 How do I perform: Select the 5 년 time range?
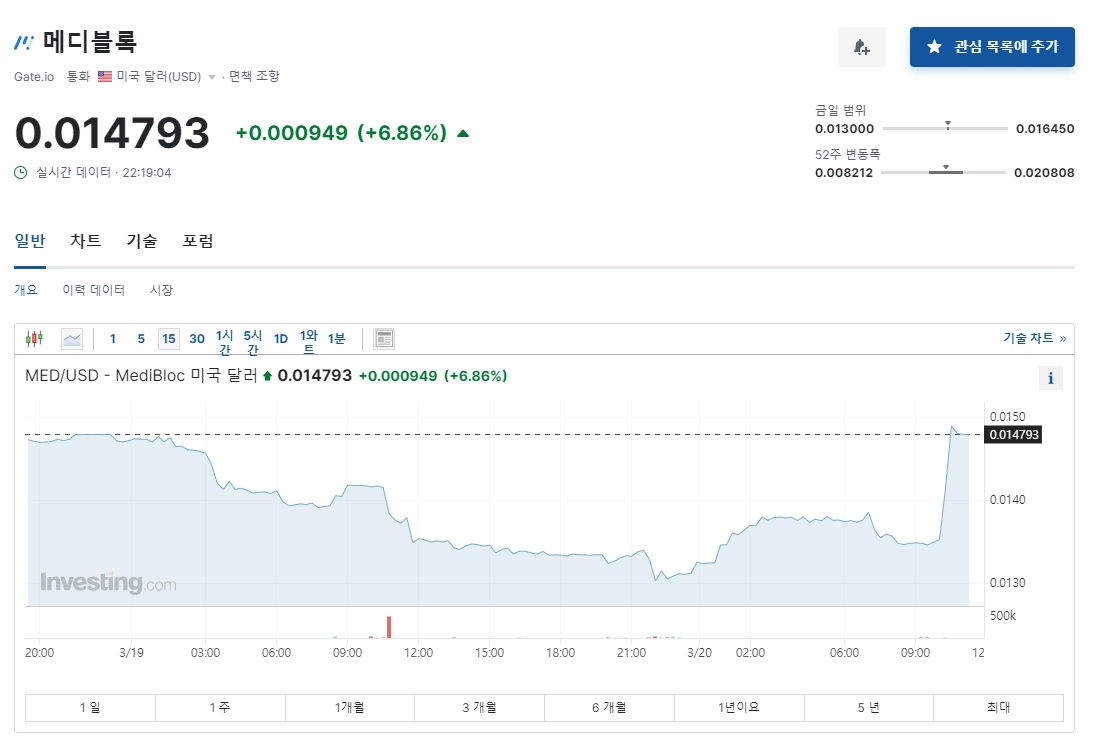(x=869, y=708)
